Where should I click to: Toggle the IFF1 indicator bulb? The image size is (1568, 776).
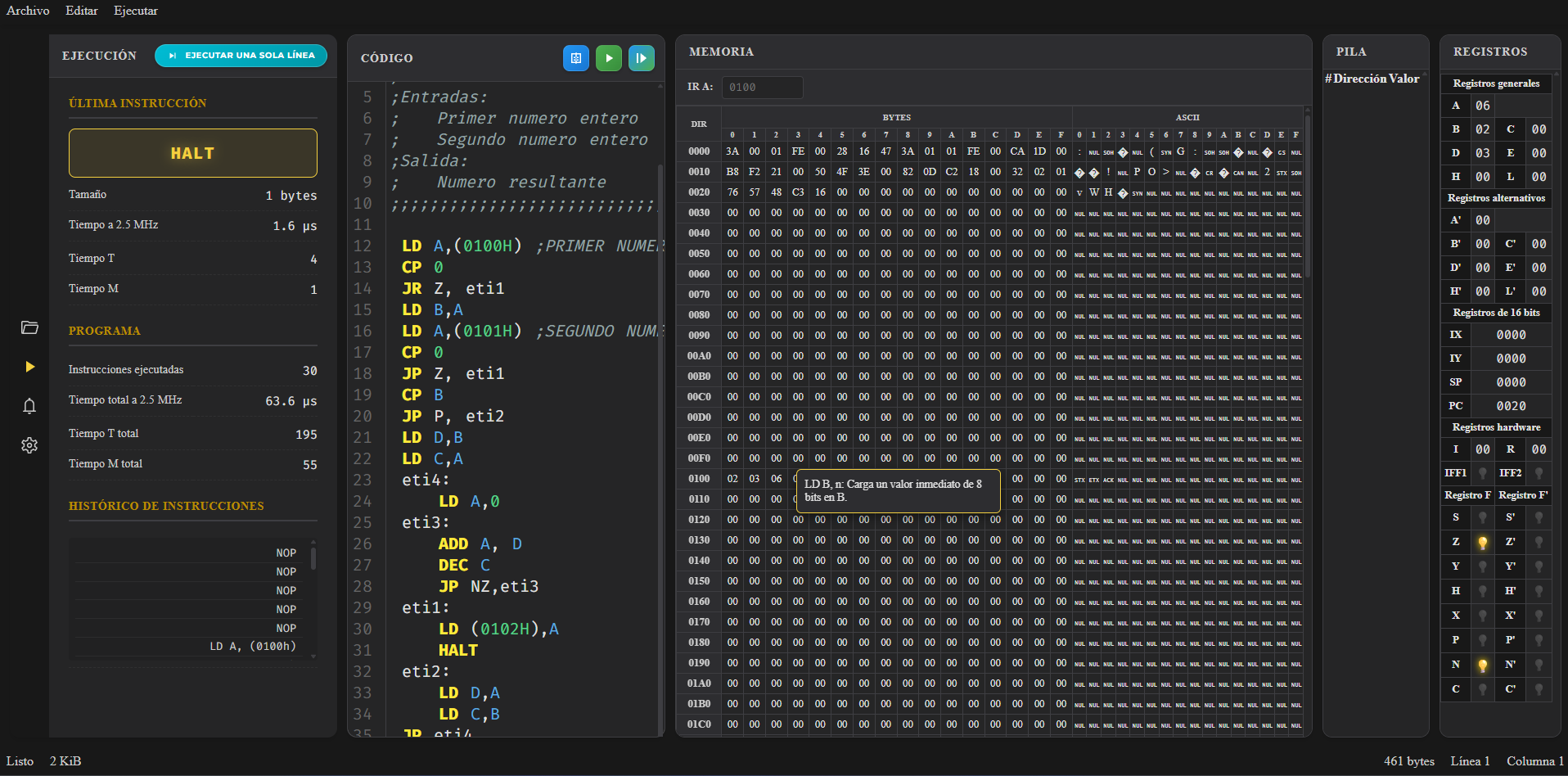click(x=1482, y=472)
